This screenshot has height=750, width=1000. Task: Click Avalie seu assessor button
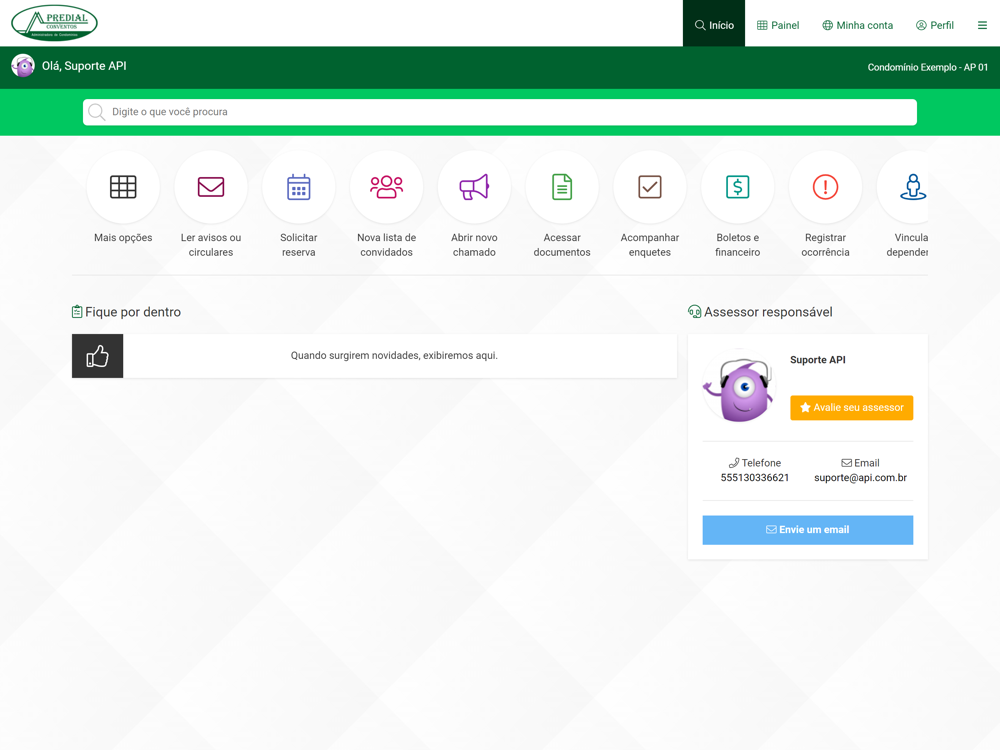[x=851, y=408]
